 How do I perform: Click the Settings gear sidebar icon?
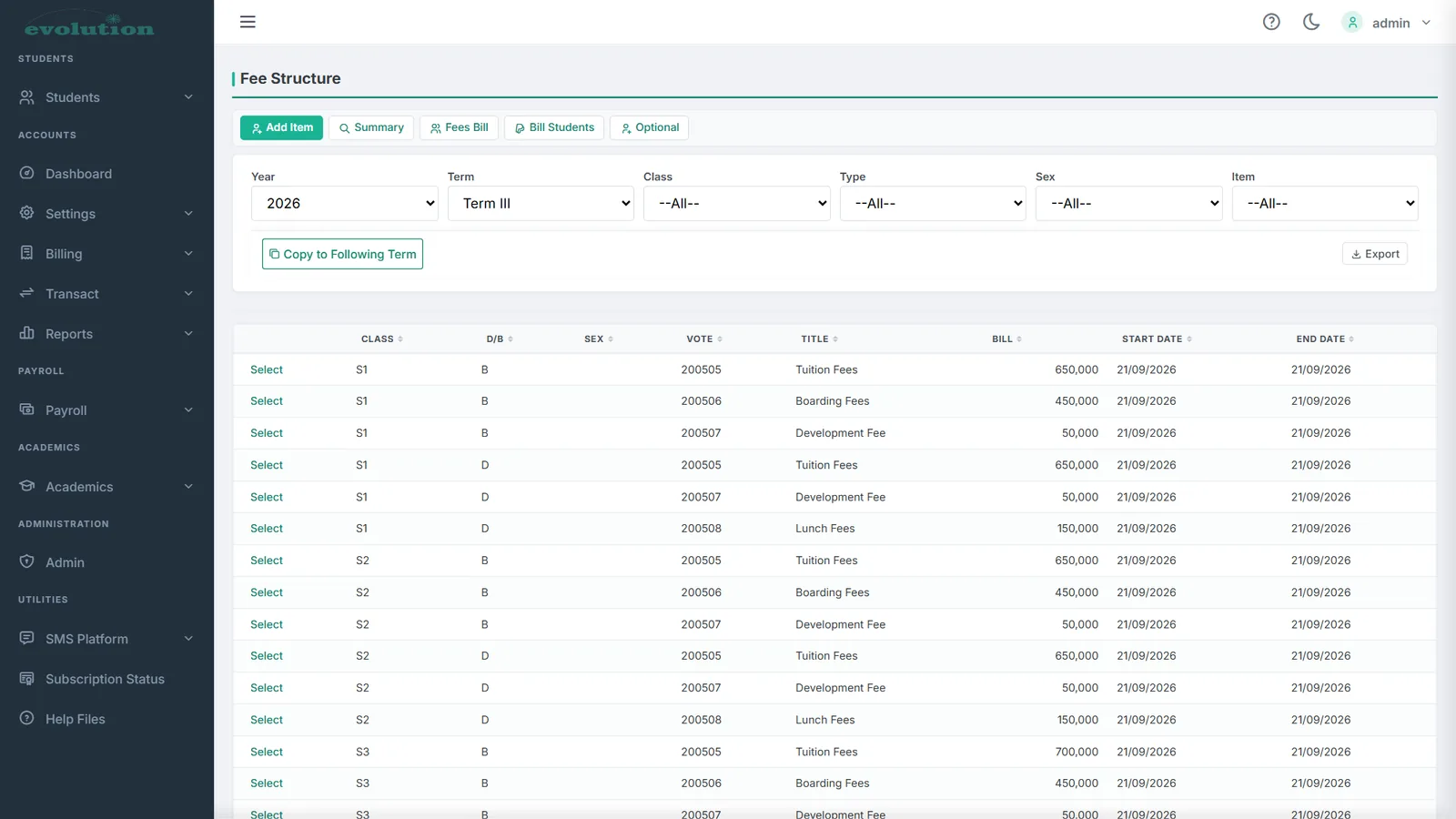click(27, 213)
